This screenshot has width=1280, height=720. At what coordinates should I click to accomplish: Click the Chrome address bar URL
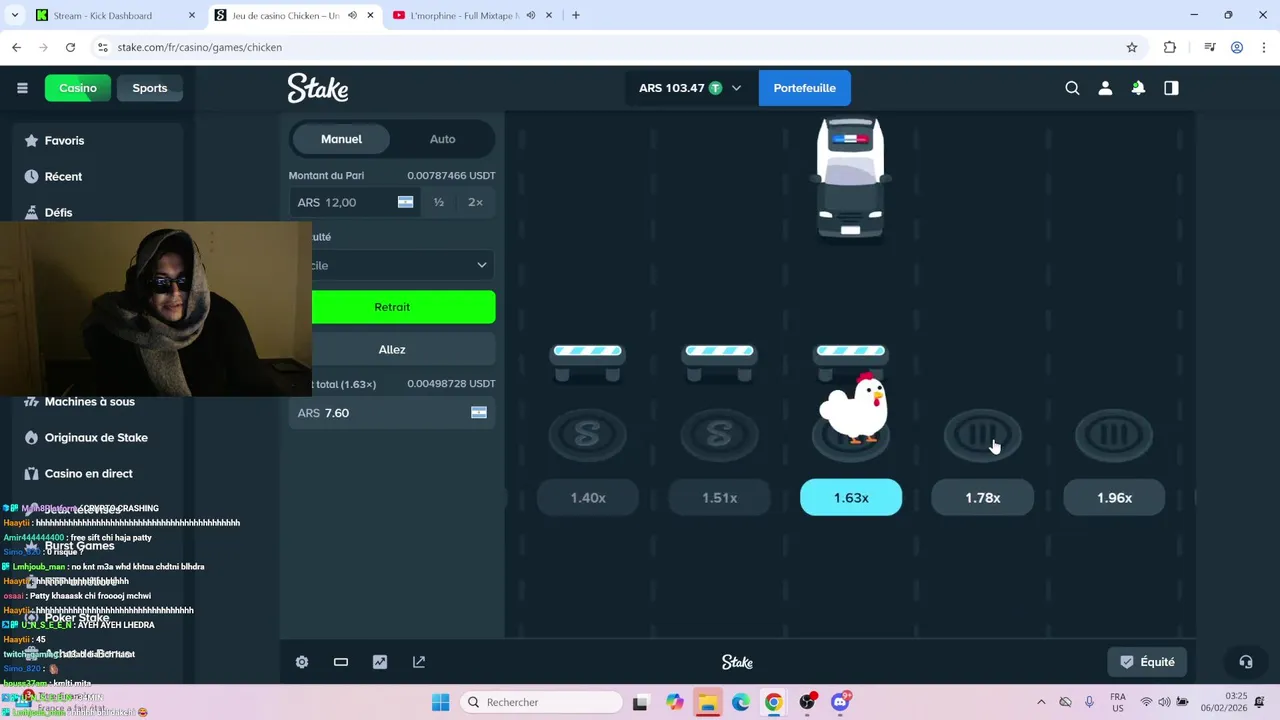point(200,47)
